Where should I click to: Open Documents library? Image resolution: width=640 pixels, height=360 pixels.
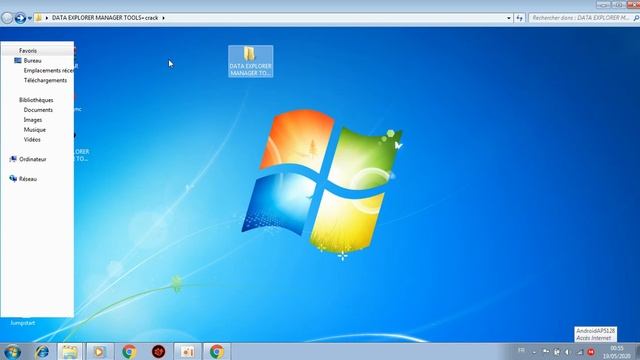38,110
